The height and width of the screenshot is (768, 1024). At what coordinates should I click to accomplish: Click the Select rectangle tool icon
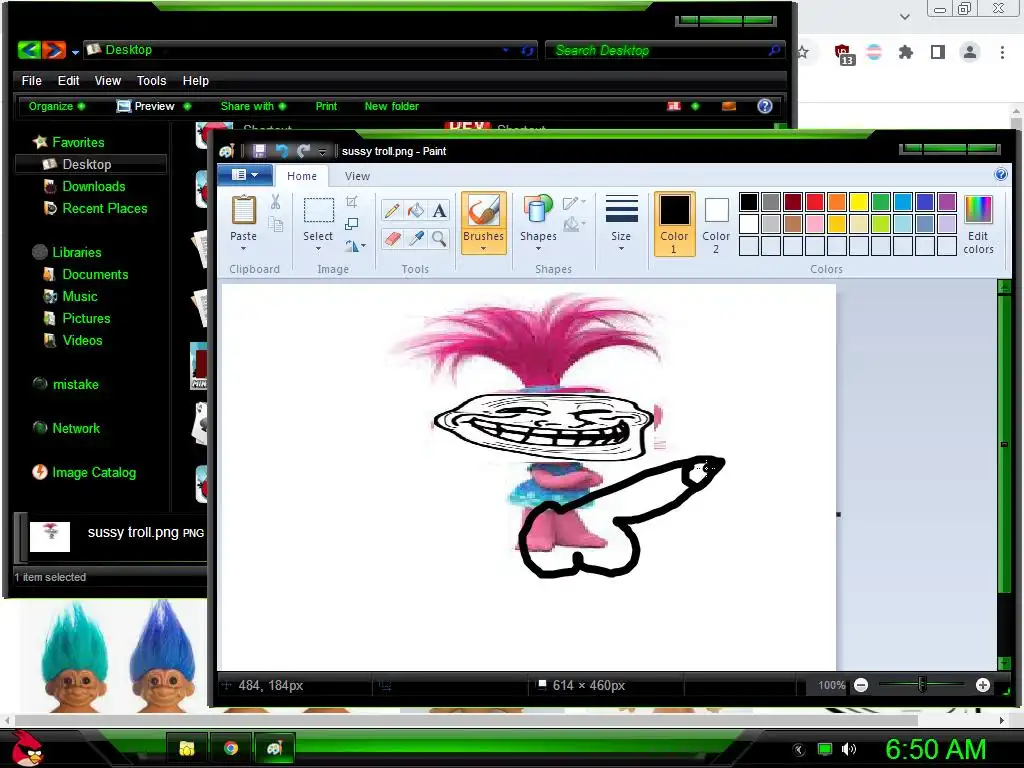pyautogui.click(x=319, y=210)
